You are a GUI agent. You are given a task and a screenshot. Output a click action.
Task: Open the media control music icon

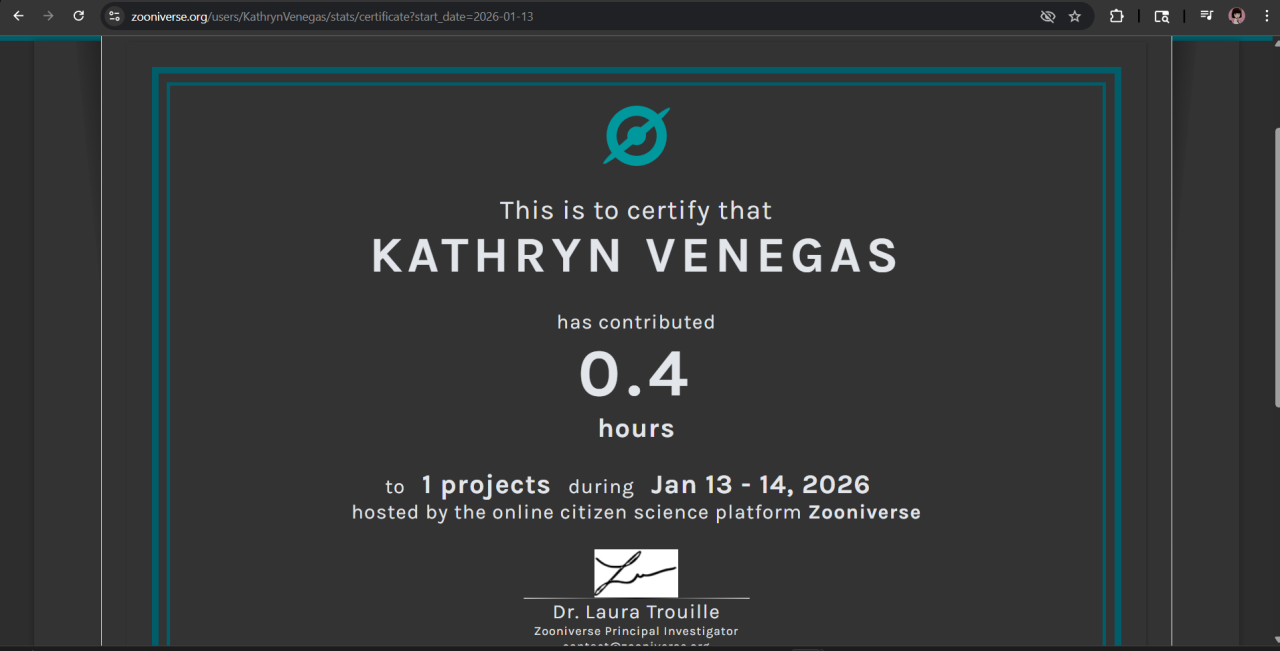click(1207, 16)
